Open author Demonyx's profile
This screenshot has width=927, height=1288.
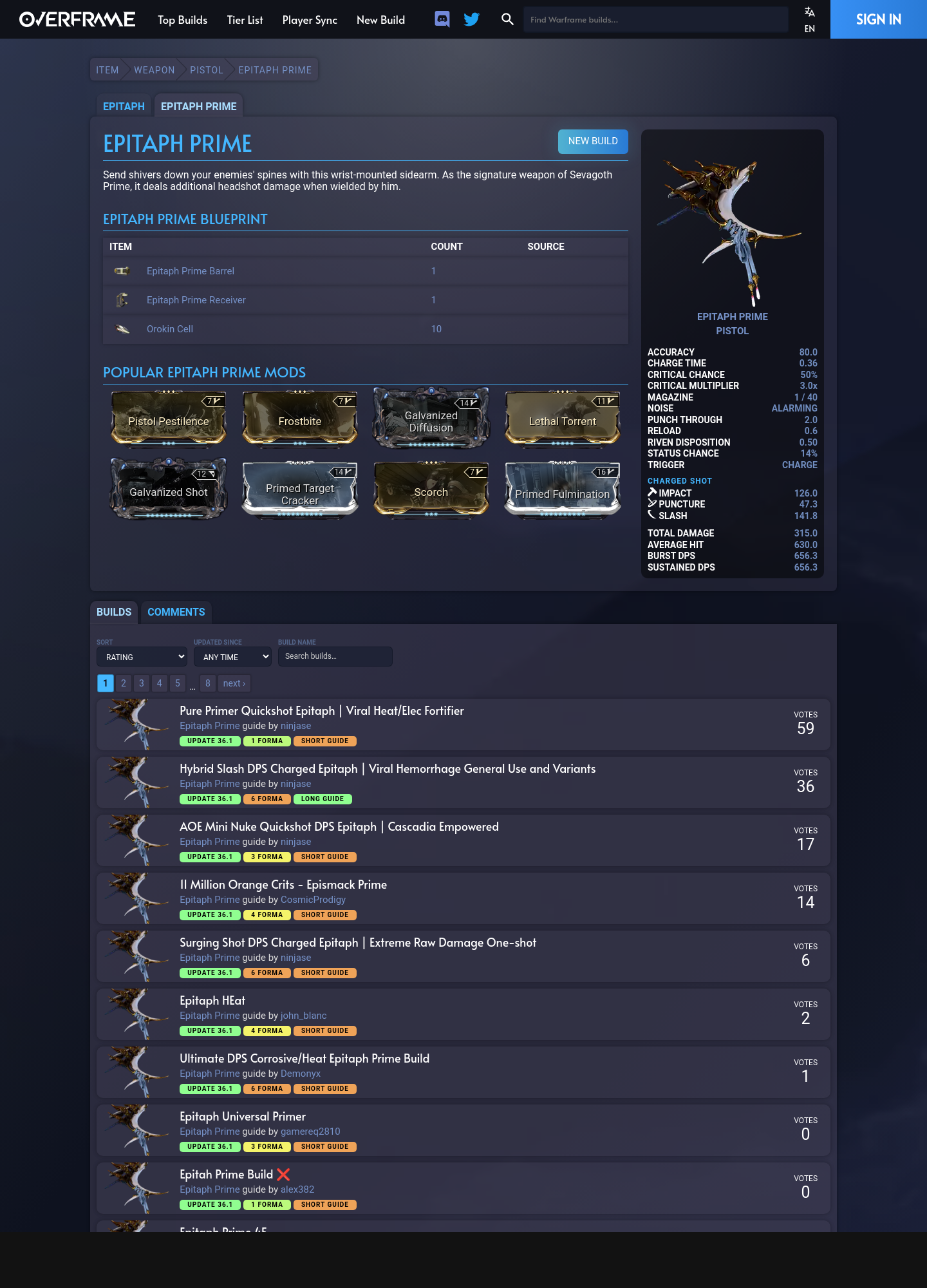pyautogui.click(x=301, y=1074)
